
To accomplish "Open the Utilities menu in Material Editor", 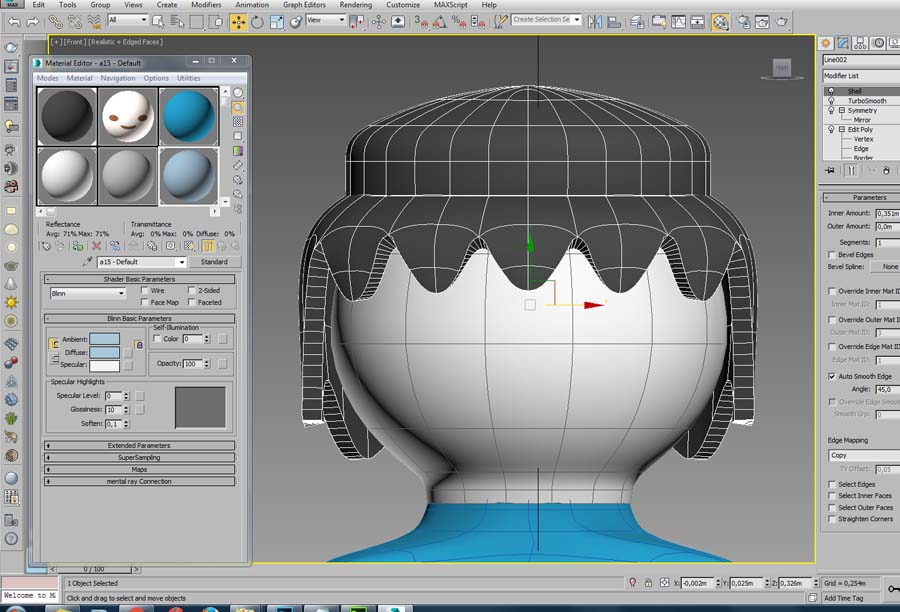I will 189,78.
